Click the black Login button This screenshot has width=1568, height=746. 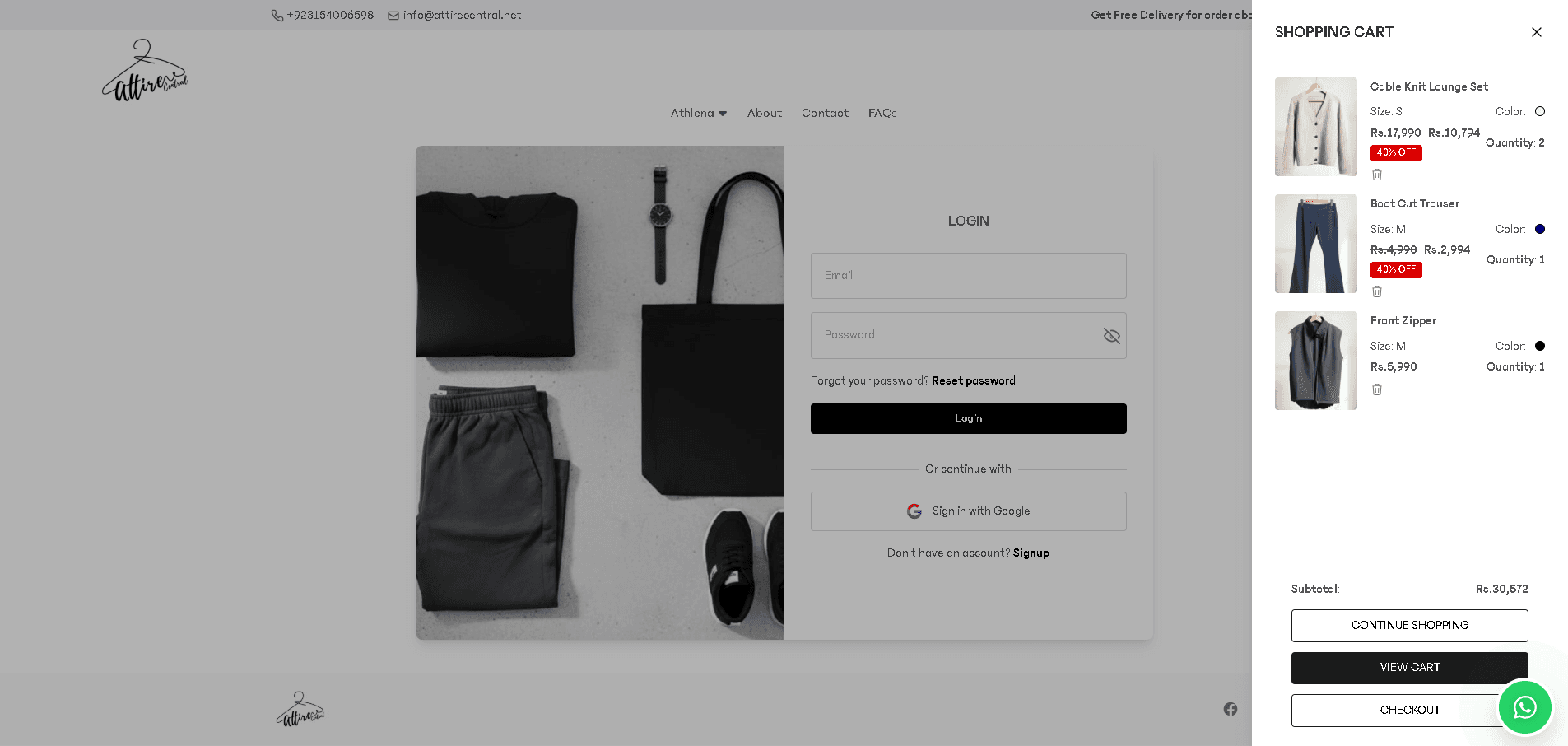coord(968,418)
